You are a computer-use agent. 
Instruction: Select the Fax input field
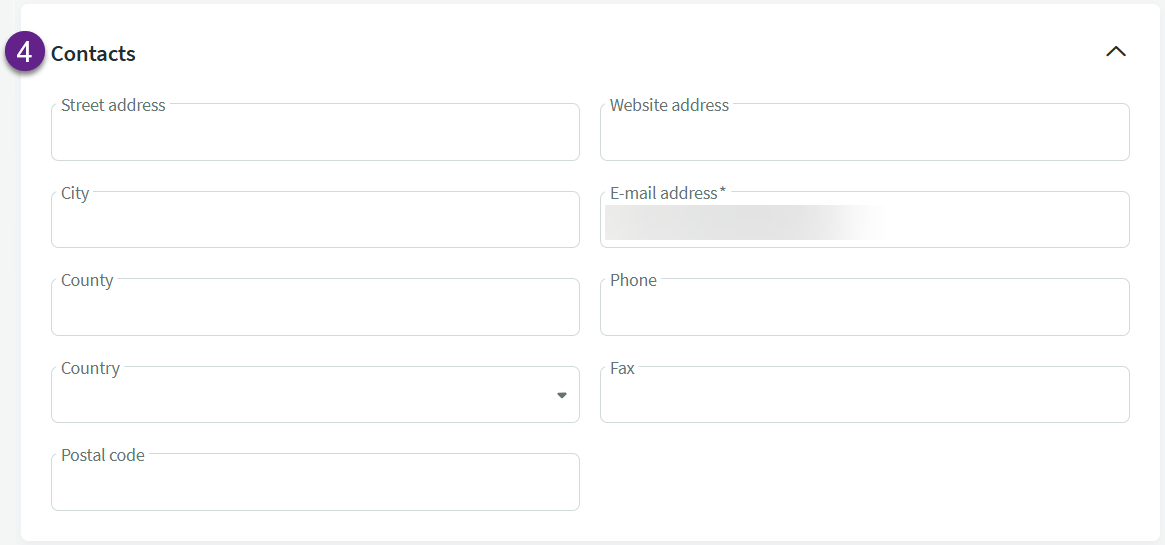click(x=864, y=398)
